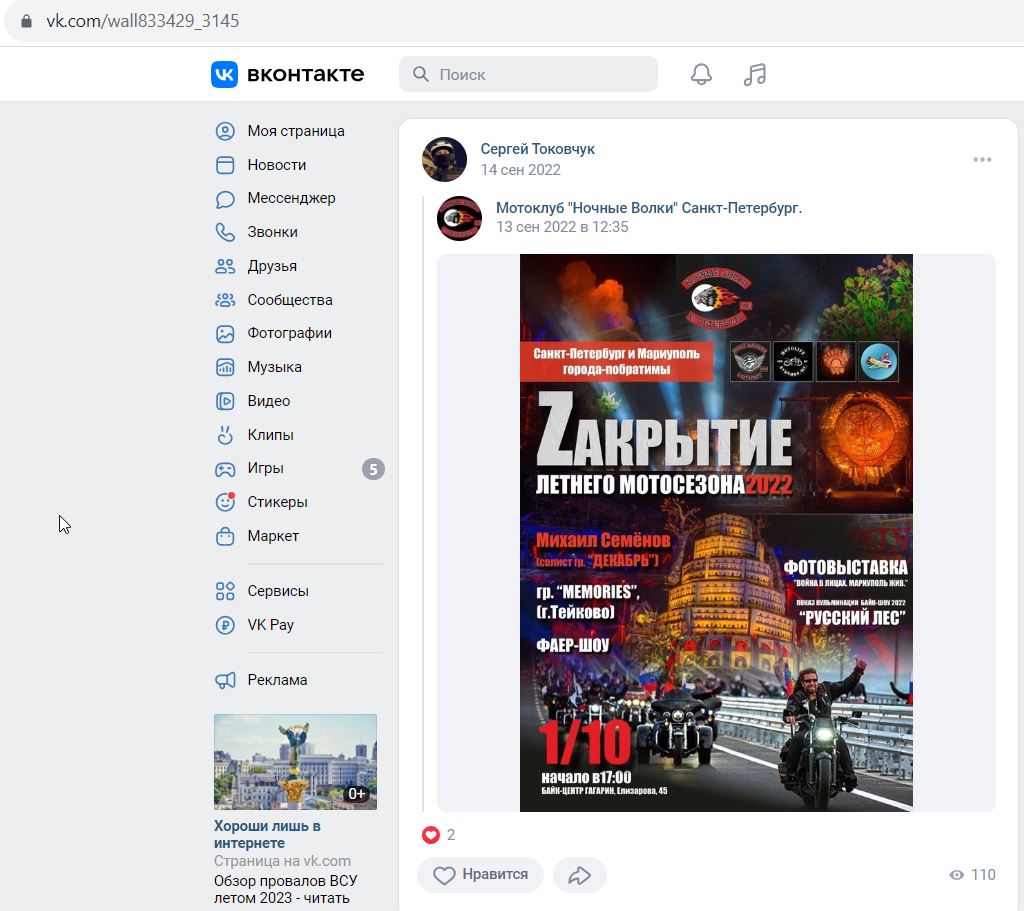This screenshot has height=911, width=1024.
Task: Open ad image with 0+ label
Action: 295,762
